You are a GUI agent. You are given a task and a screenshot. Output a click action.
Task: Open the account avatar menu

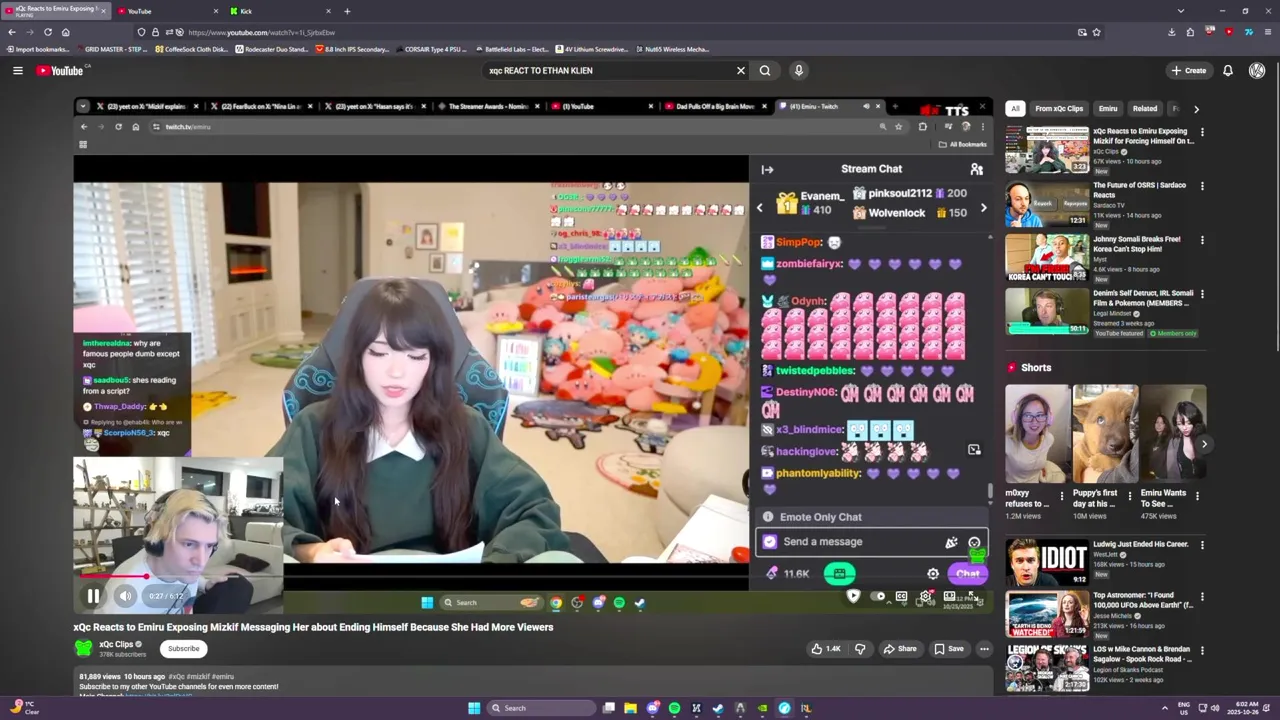click(1257, 70)
